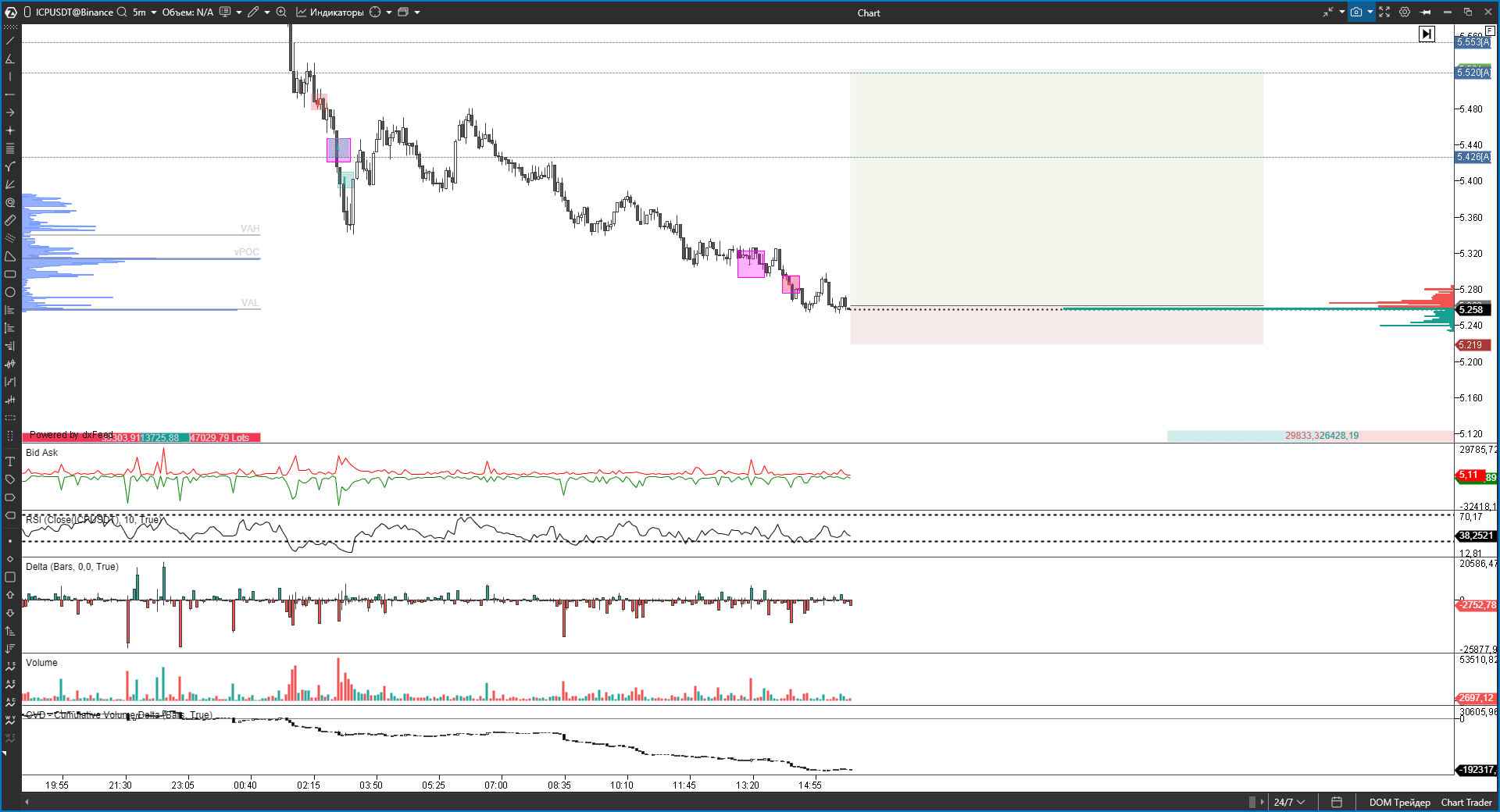Click the Delta (Bars, 0,0, True) label

click(x=72, y=567)
